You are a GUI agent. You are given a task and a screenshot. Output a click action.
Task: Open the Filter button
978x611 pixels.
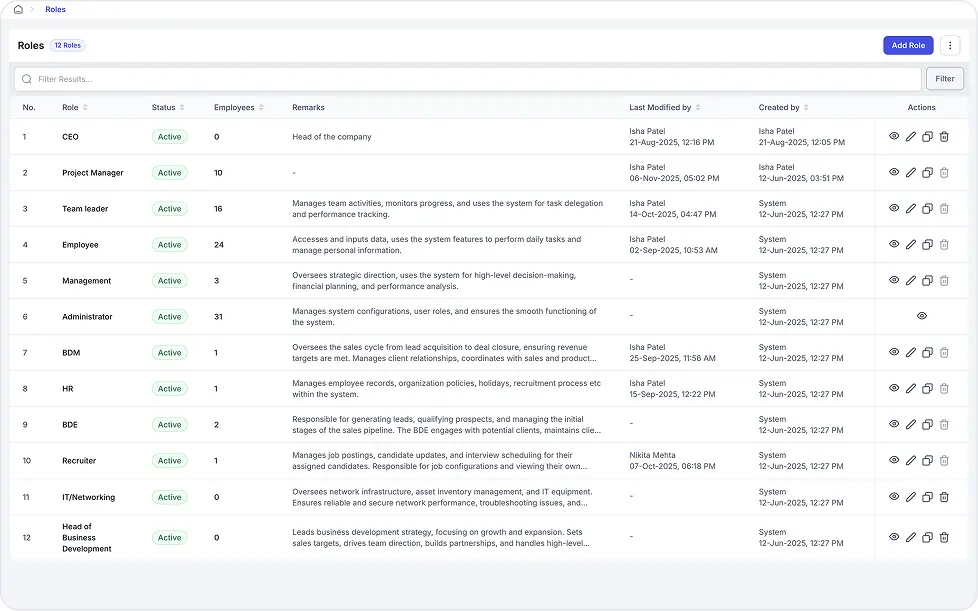945,79
